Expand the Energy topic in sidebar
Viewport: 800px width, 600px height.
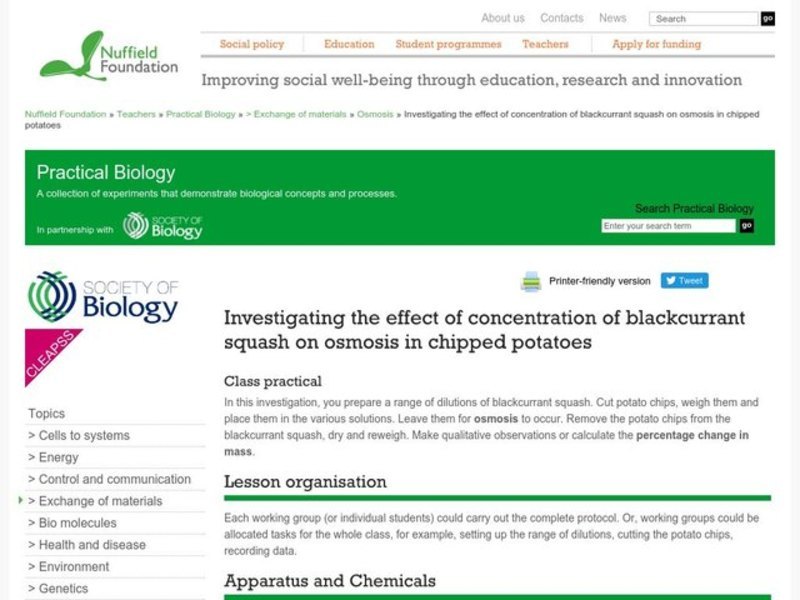(60, 457)
